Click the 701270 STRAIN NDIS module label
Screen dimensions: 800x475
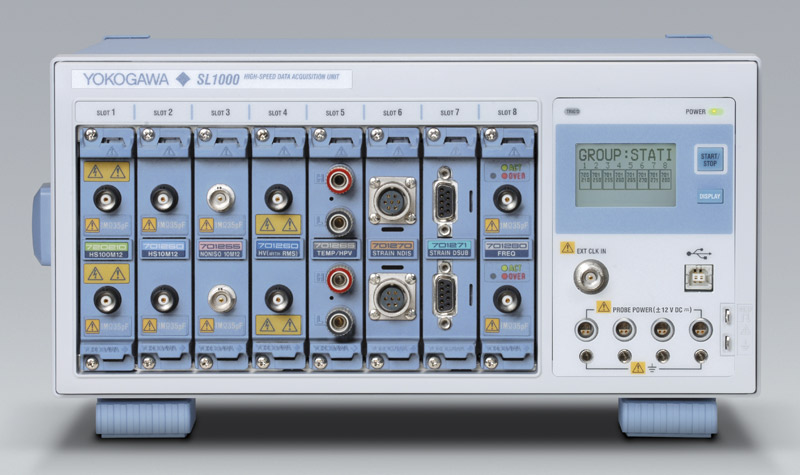click(x=392, y=249)
